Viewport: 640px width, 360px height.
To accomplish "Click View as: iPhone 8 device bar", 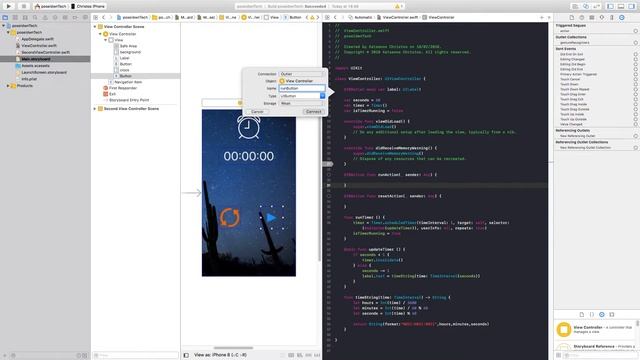I will [x=220, y=355].
